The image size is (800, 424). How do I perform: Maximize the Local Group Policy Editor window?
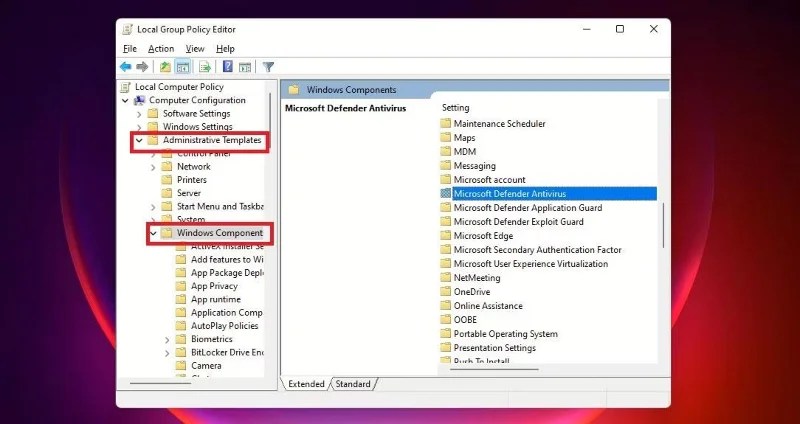620,29
